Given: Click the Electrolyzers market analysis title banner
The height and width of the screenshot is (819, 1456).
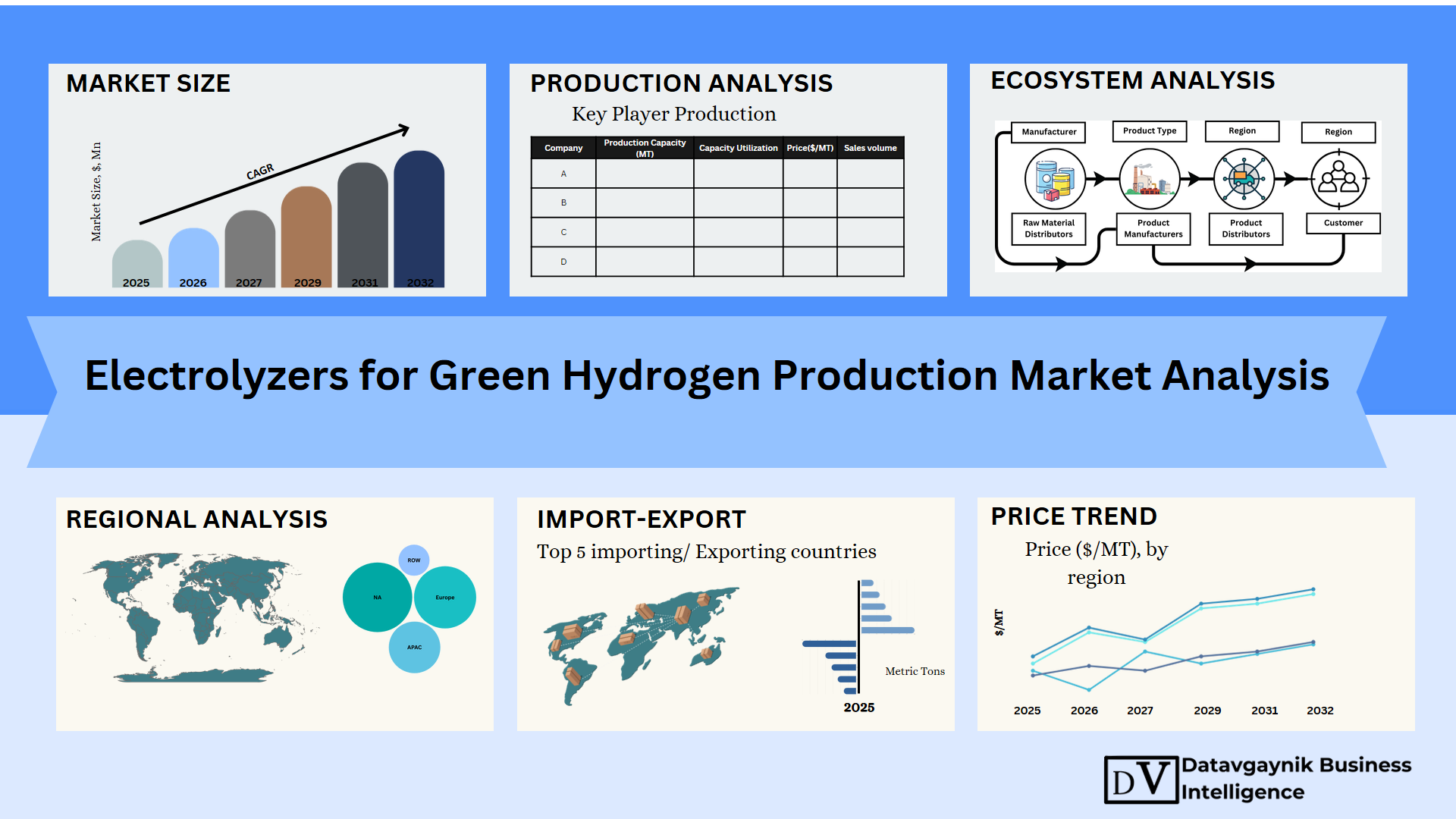Looking at the screenshot, I should click(706, 377).
